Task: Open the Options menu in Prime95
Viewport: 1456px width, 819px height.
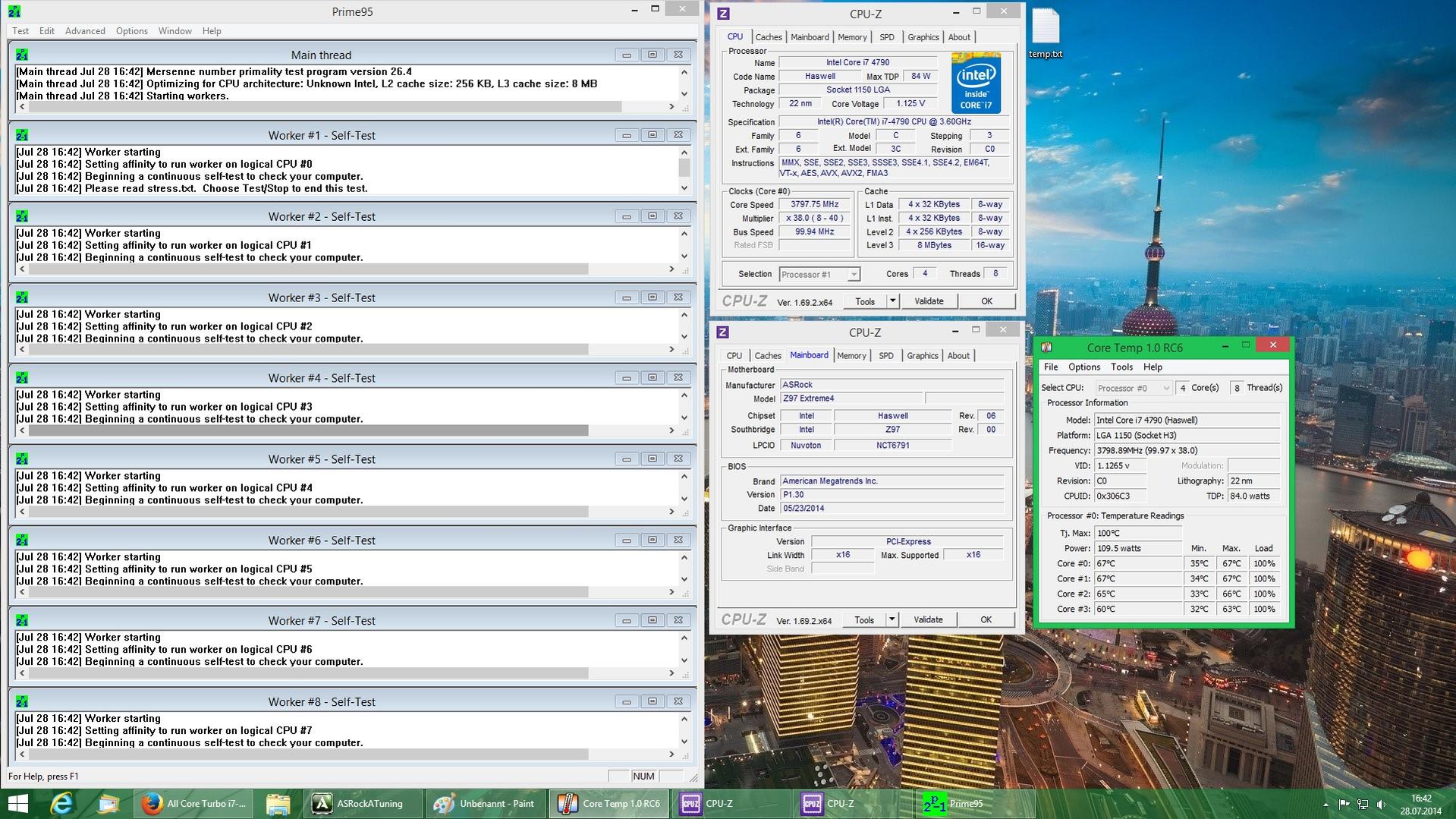Action: pos(132,31)
